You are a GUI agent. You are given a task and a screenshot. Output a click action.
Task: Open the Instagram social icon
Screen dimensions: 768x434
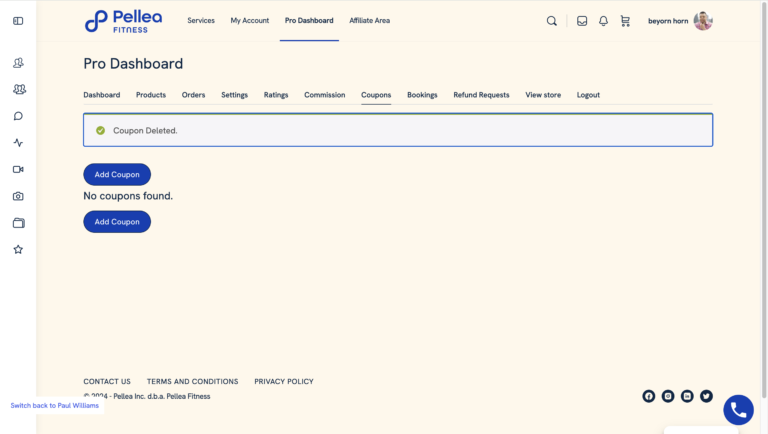coord(668,396)
